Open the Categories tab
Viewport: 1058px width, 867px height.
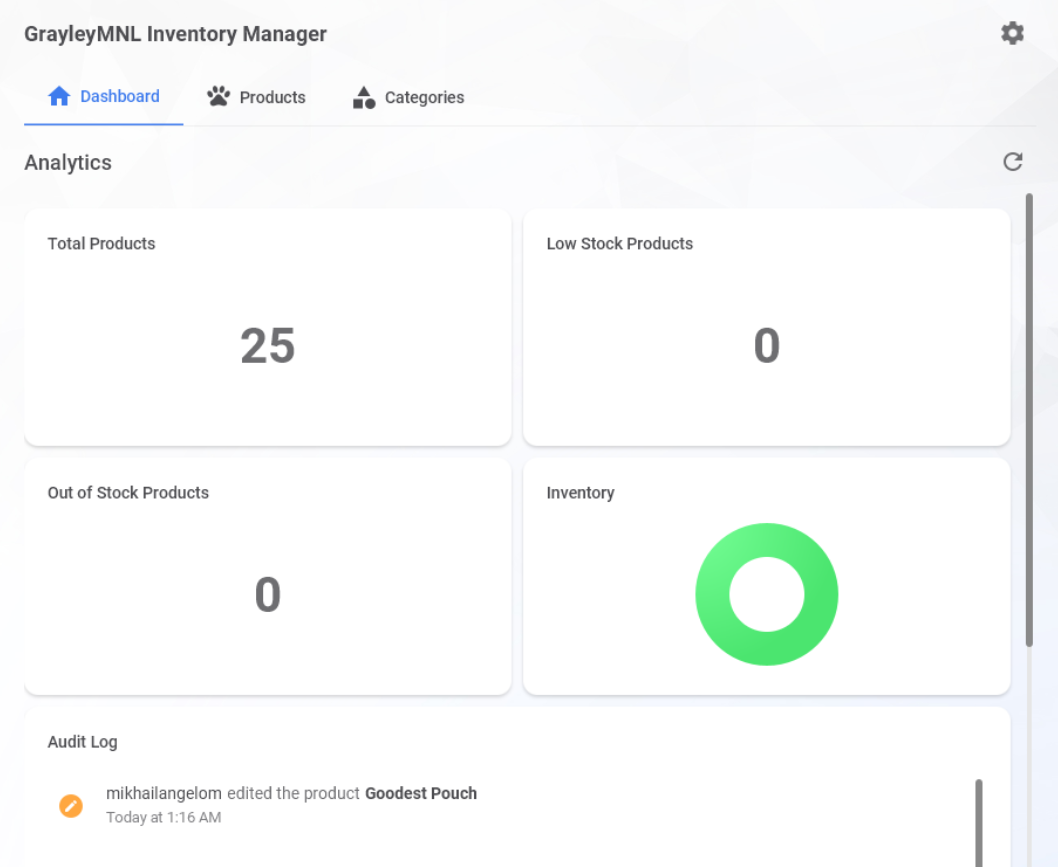click(408, 97)
